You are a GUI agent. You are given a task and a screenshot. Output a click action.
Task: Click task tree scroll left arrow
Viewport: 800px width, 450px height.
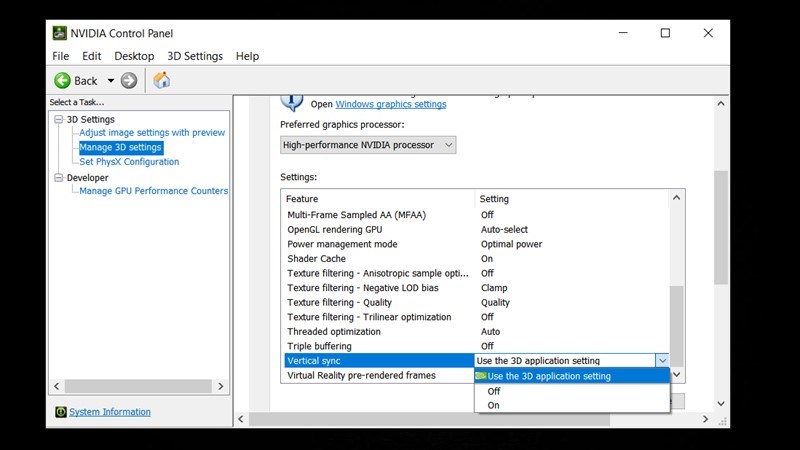pos(57,386)
